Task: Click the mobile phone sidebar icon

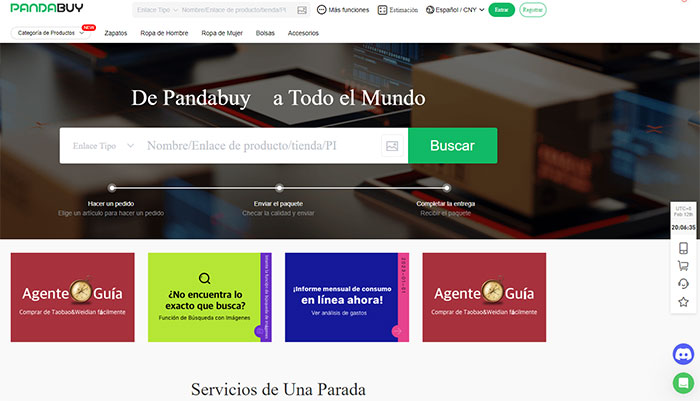Action: (683, 248)
